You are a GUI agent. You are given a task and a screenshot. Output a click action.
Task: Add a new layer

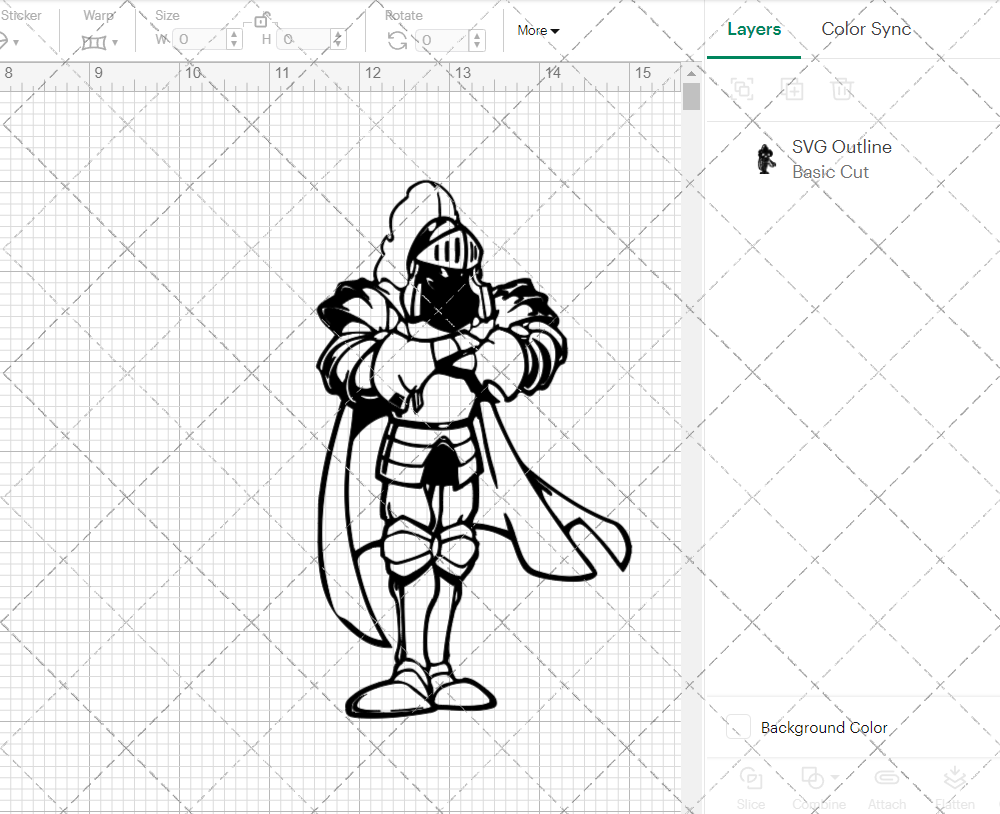pos(793,89)
